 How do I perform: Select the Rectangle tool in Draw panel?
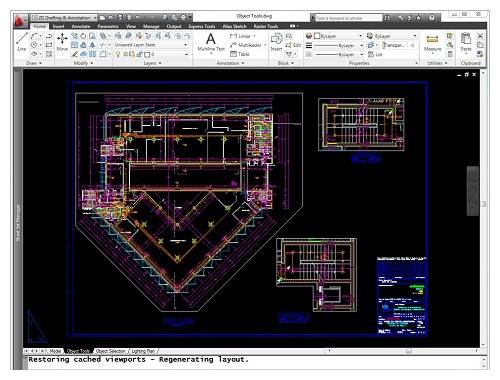[49, 45]
